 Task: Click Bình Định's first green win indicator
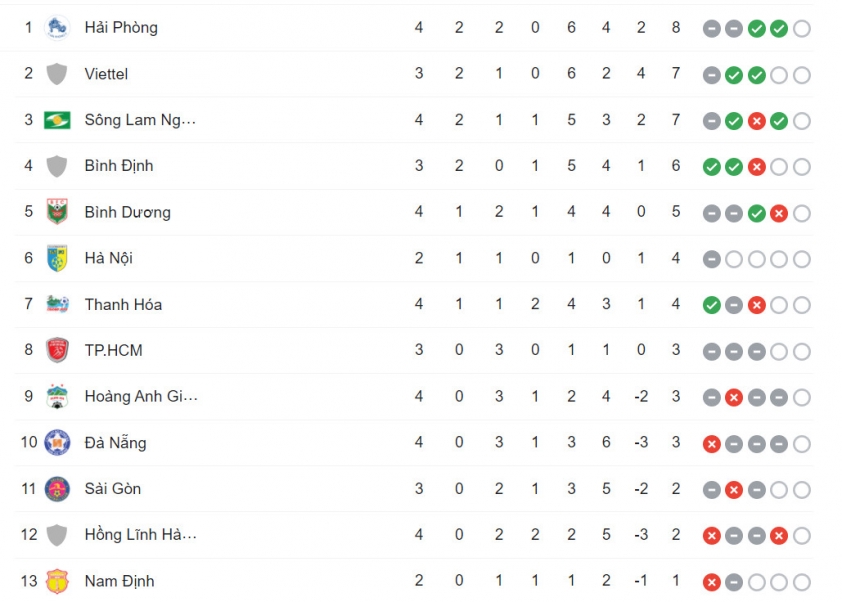pos(712,167)
